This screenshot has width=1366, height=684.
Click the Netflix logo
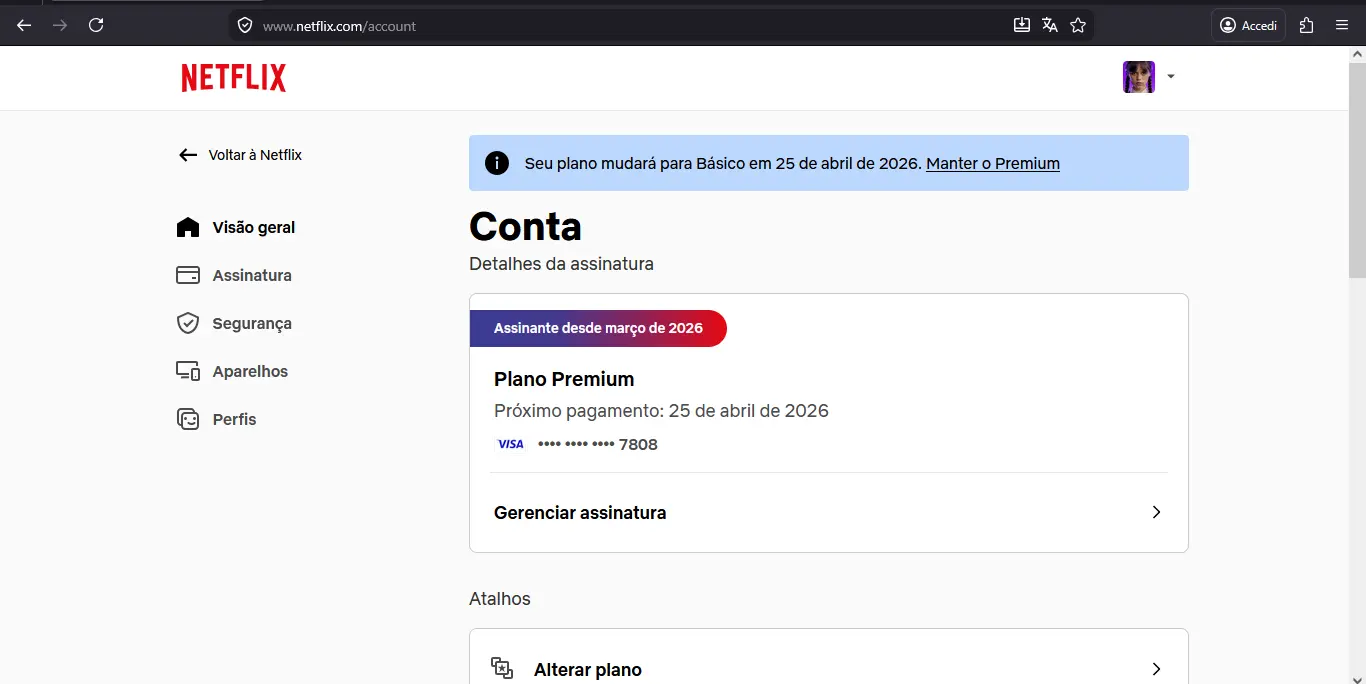pyautogui.click(x=233, y=77)
